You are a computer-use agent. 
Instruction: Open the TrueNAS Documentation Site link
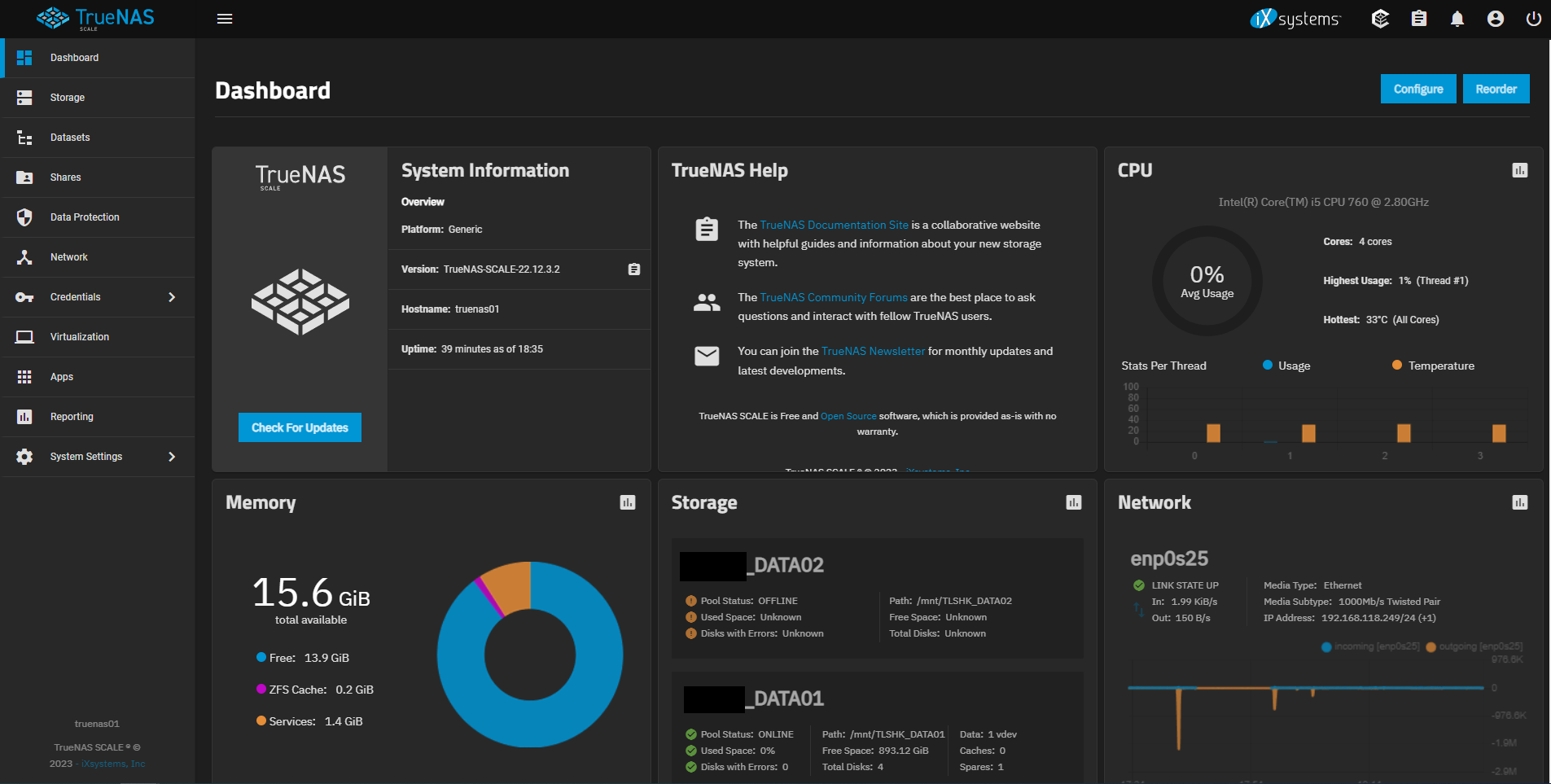pyautogui.click(x=834, y=225)
